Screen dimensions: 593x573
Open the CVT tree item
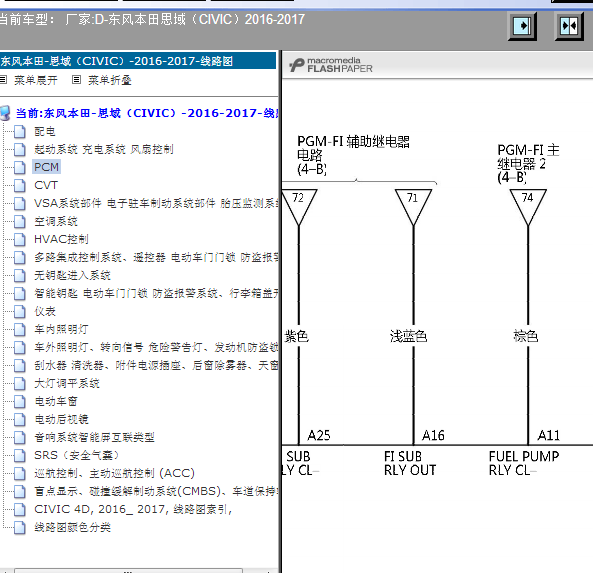46,185
